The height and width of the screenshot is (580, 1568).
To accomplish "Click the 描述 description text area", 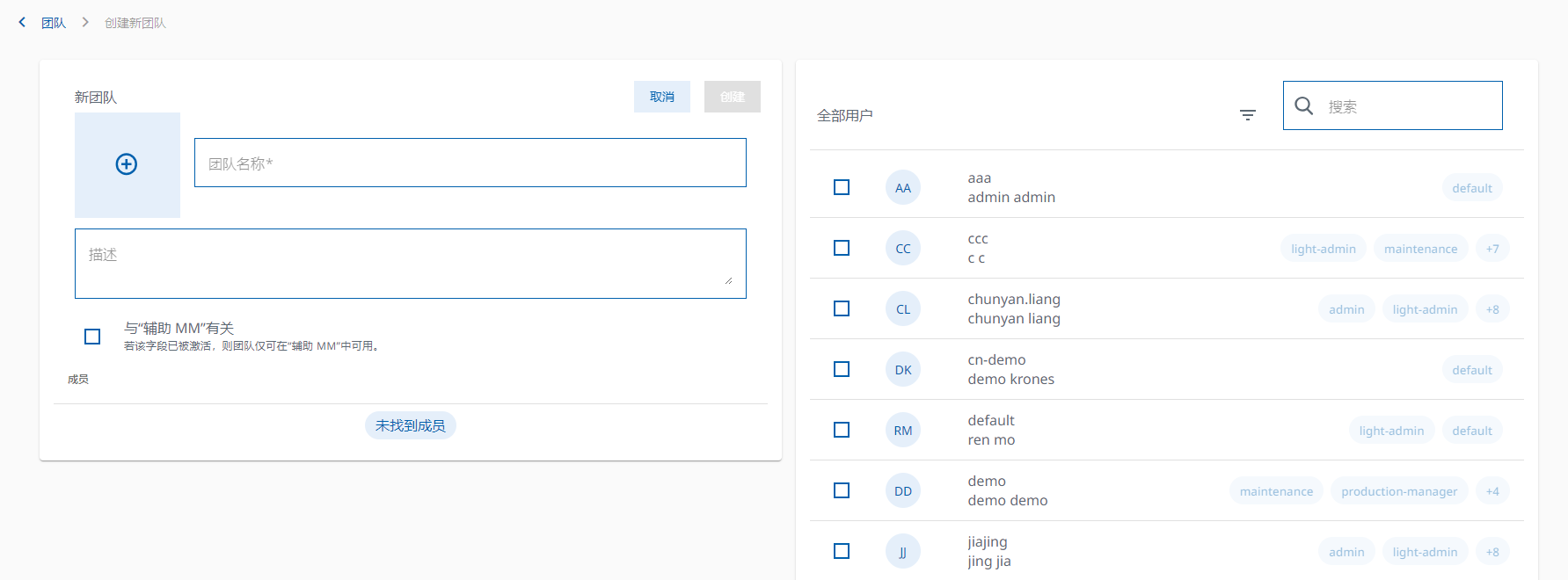I will (410, 264).
